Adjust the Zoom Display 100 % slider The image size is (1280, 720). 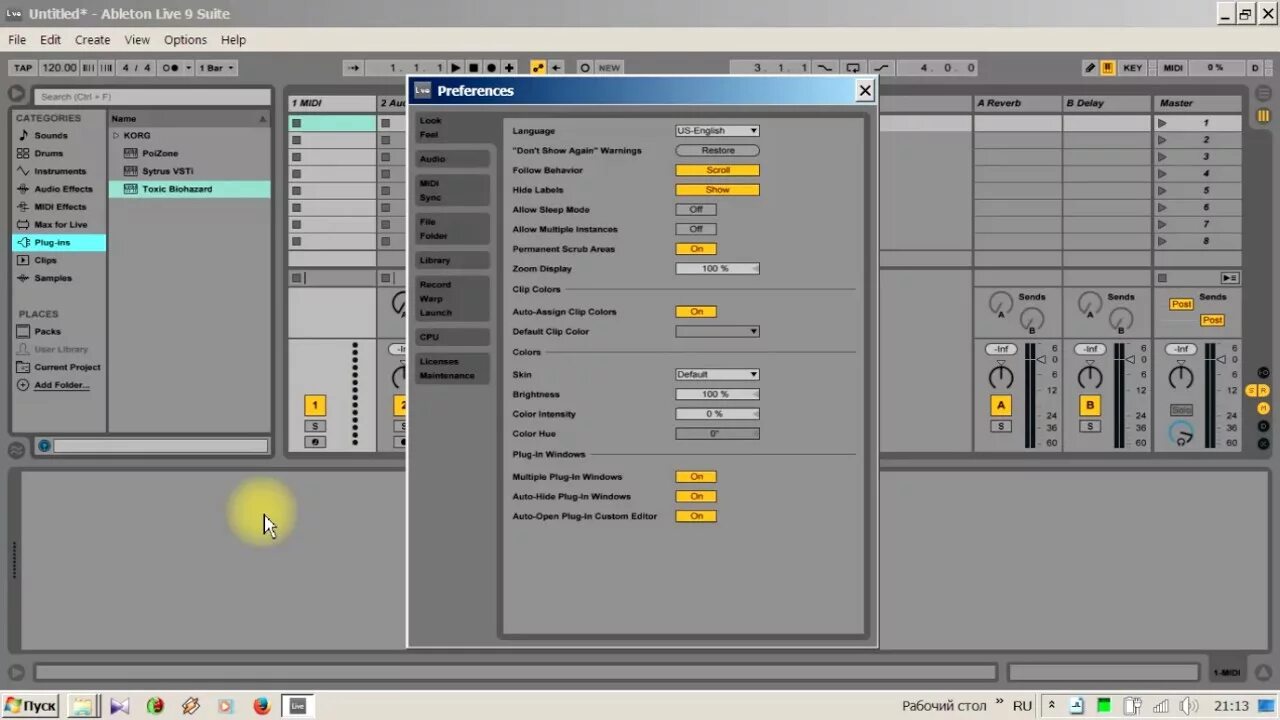click(x=717, y=269)
